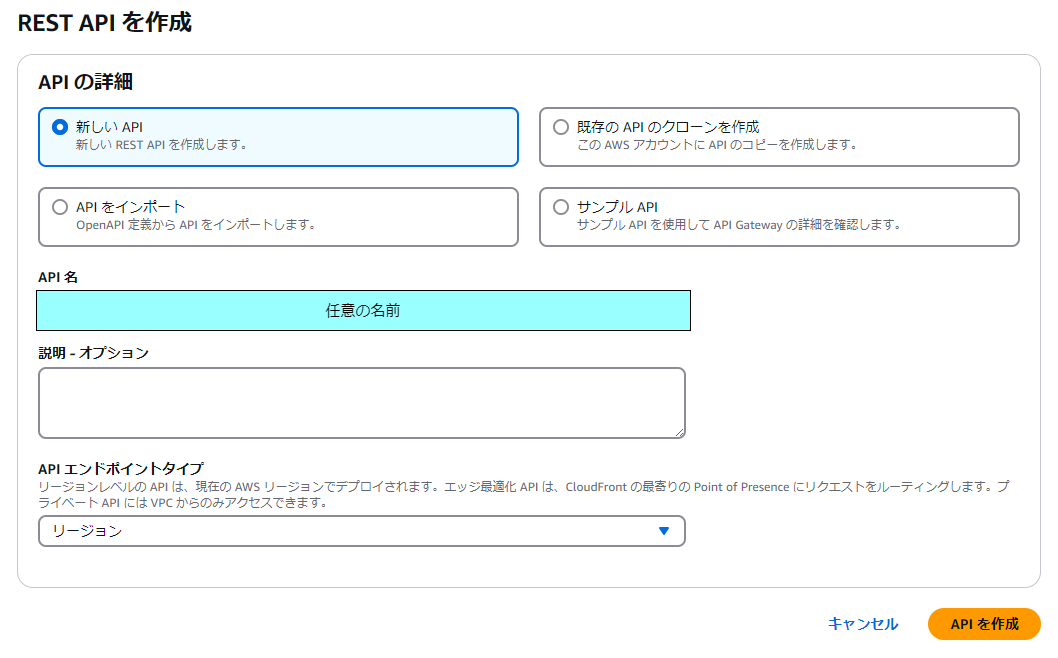
Task: Click the 既存の API のクローンを作成 card
Action: point(778,137)
